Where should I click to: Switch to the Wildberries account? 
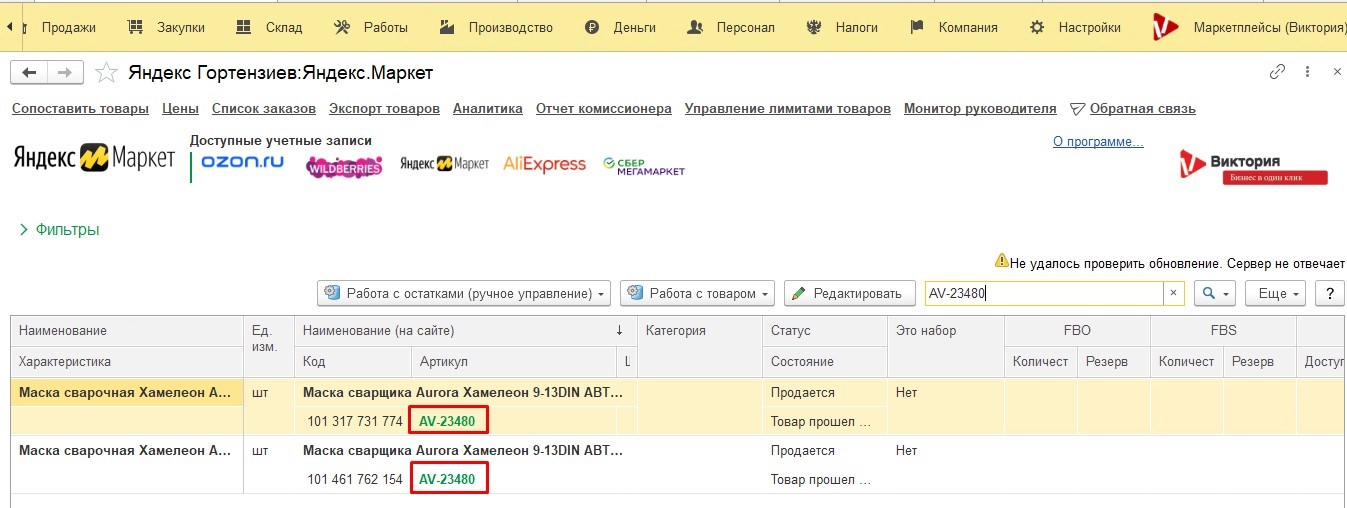point(344,166)
